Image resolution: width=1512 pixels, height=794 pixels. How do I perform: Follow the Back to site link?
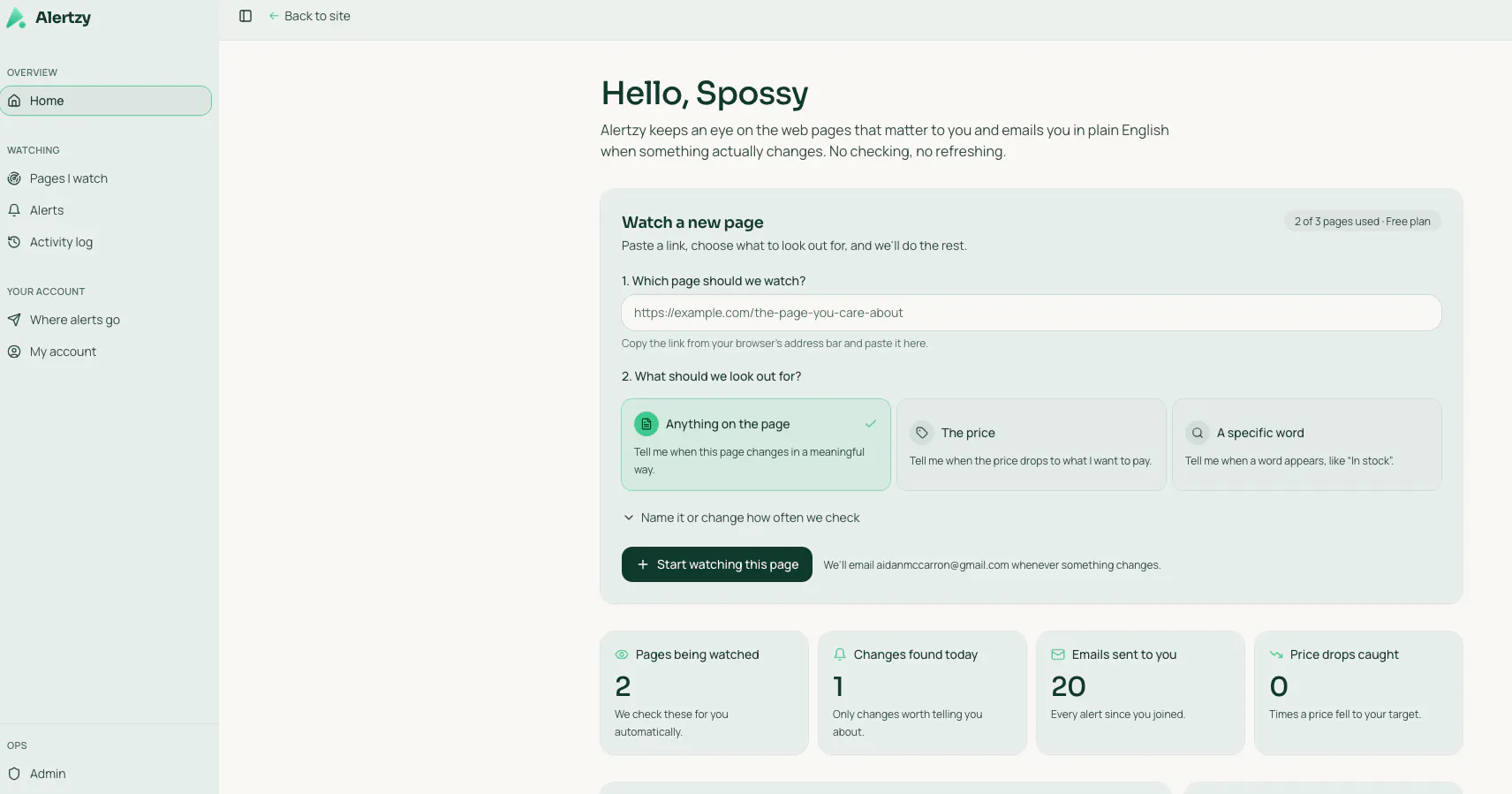click(309, 16)
